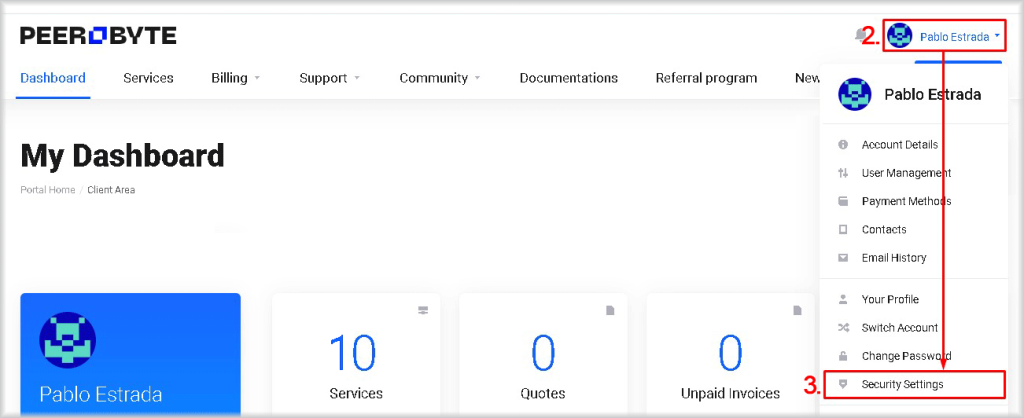Click the Payment Methods card icon
The image size is (1024, 418).
pyautogui.click(x=843, y=201)
